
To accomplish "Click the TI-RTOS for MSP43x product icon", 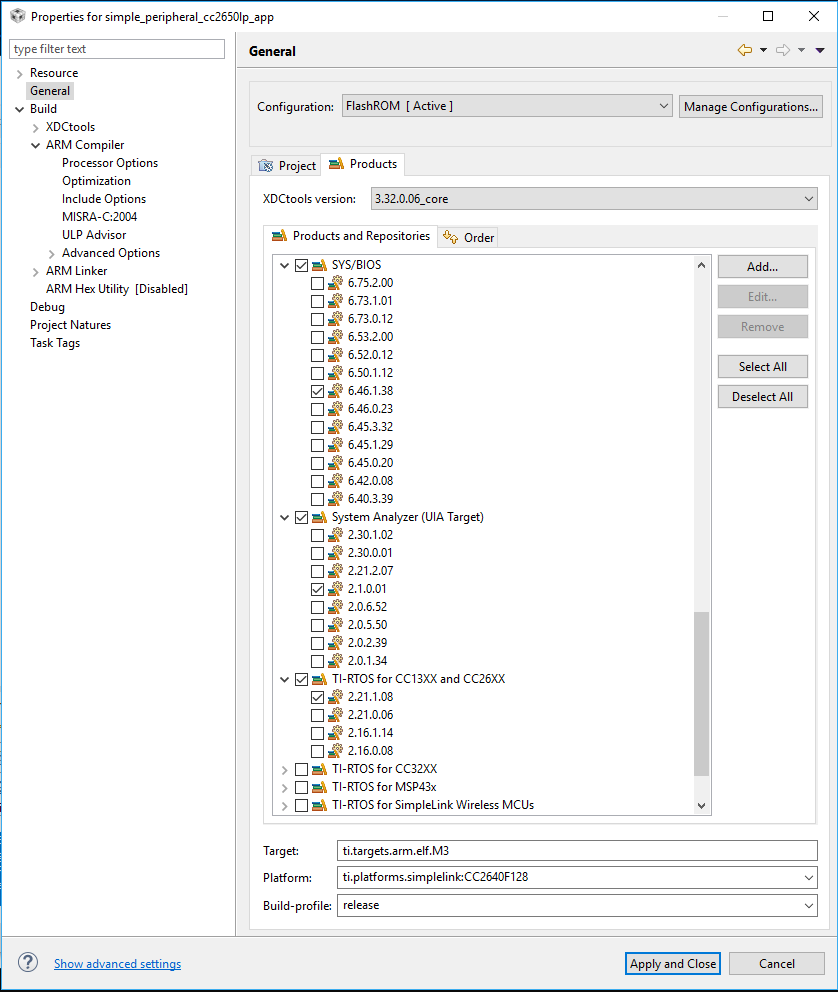I will pos(319,788).
